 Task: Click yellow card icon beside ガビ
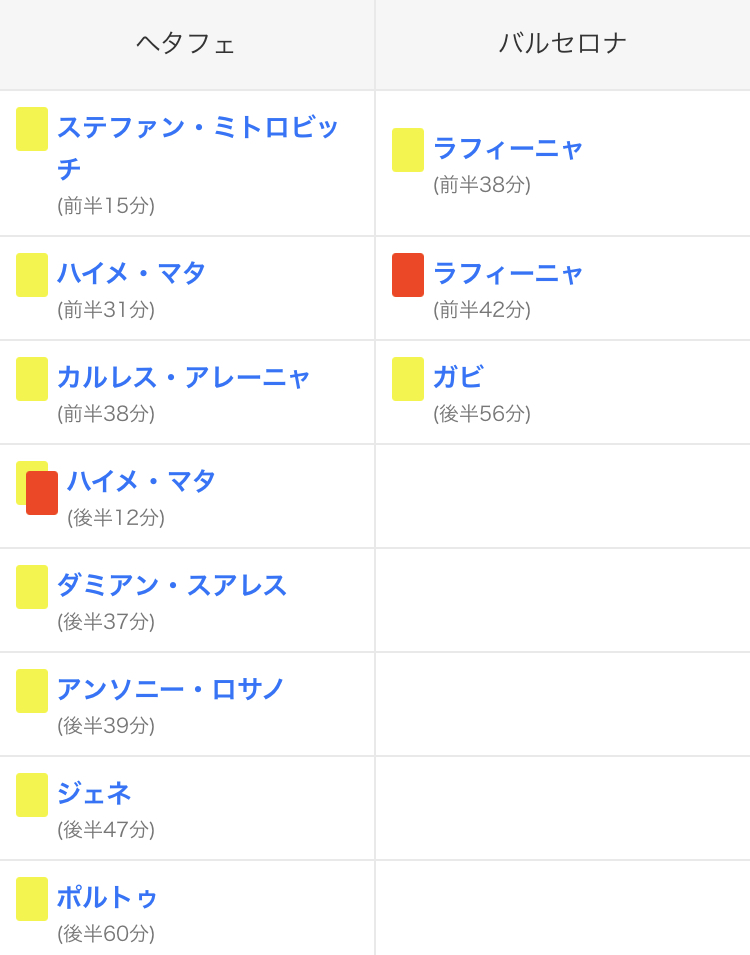(x=408, y=379)
